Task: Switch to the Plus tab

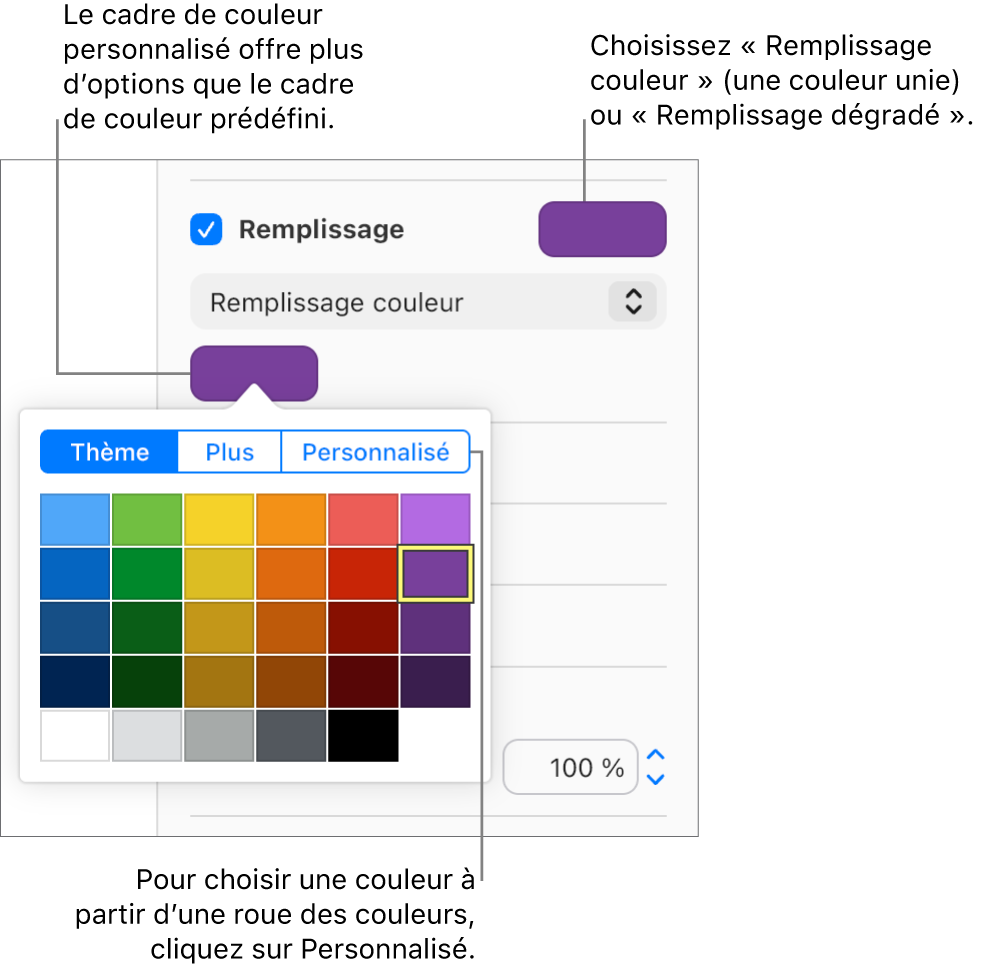Action: [x=230, y=452]
